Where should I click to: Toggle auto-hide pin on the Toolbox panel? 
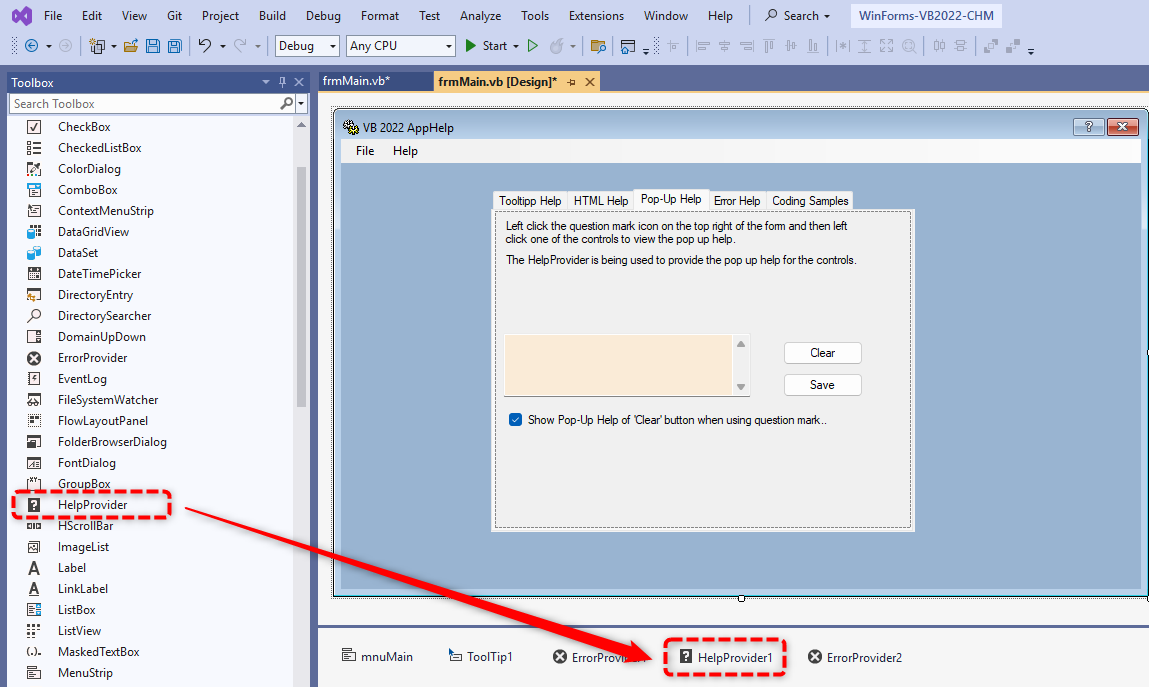pos(281,81)
